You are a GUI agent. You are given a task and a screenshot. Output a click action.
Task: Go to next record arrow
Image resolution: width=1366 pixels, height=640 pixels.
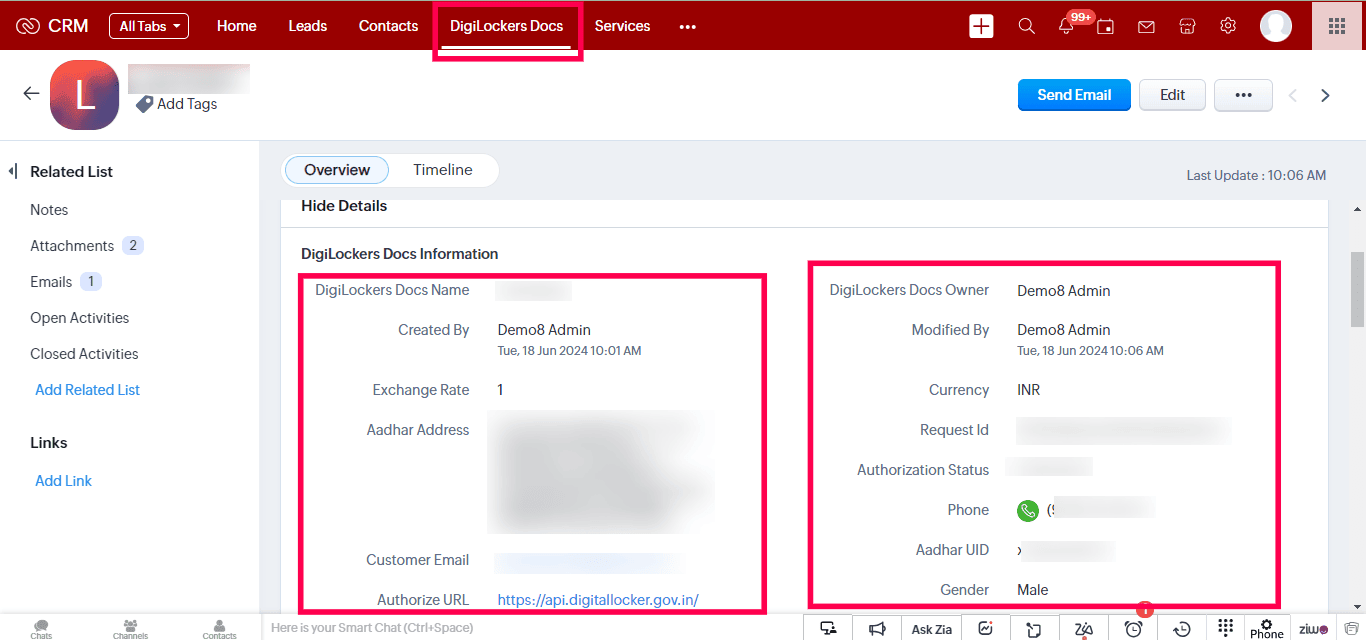(x=1326, y=95)
